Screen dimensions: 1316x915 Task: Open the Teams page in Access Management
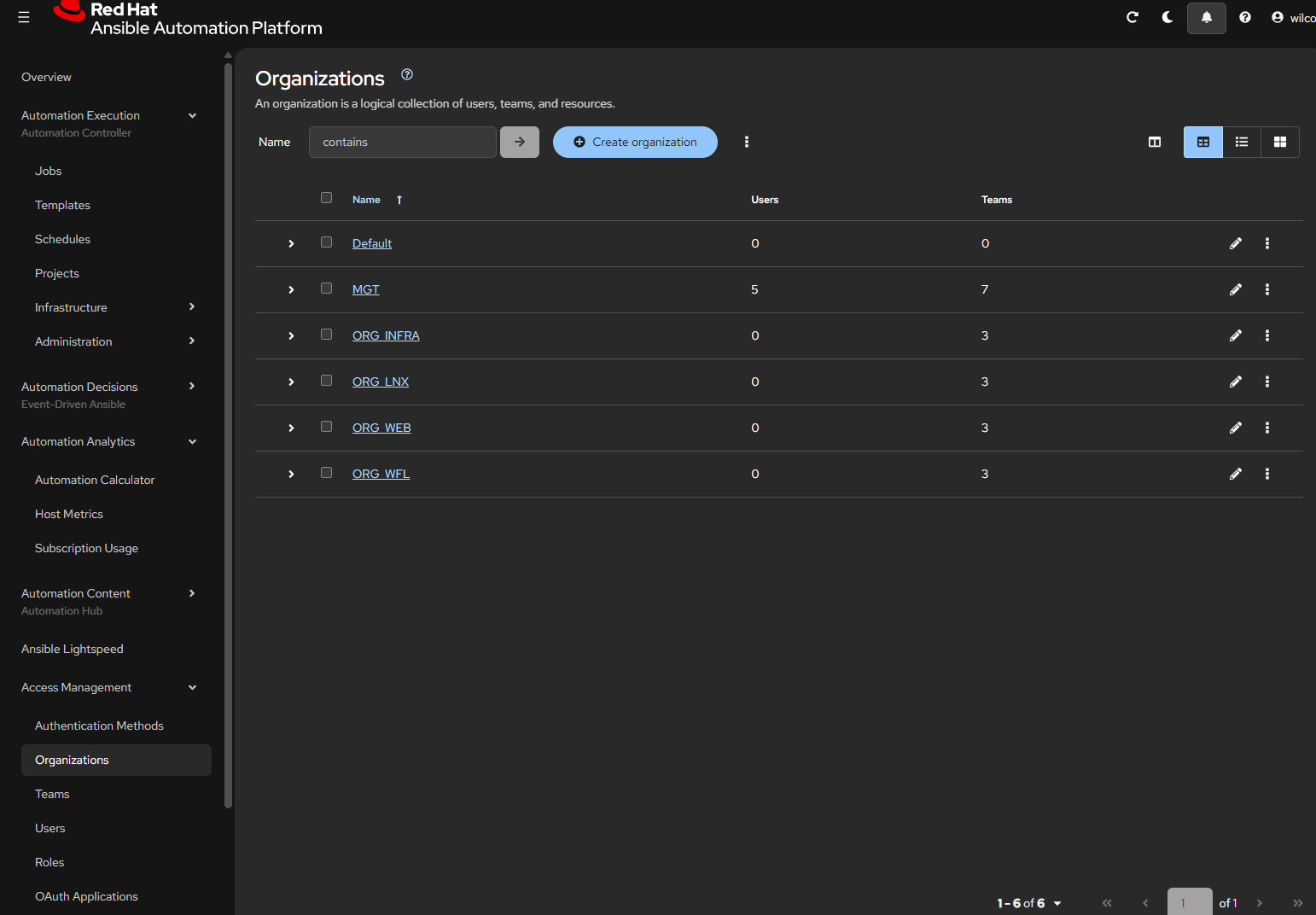pyautogui.click(x=52, y=794)
